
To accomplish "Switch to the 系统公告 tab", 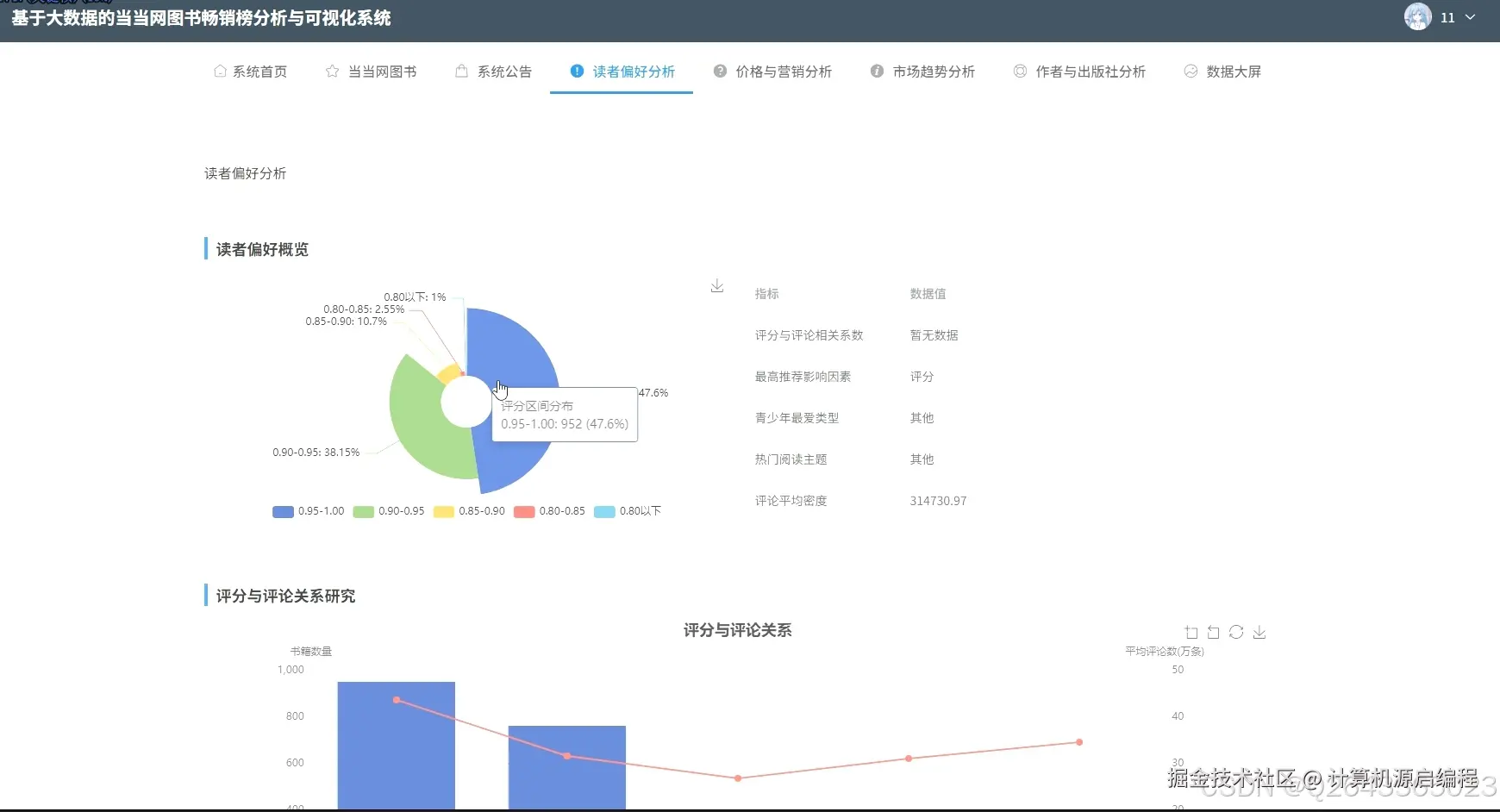I will click(x=494, y=72).
